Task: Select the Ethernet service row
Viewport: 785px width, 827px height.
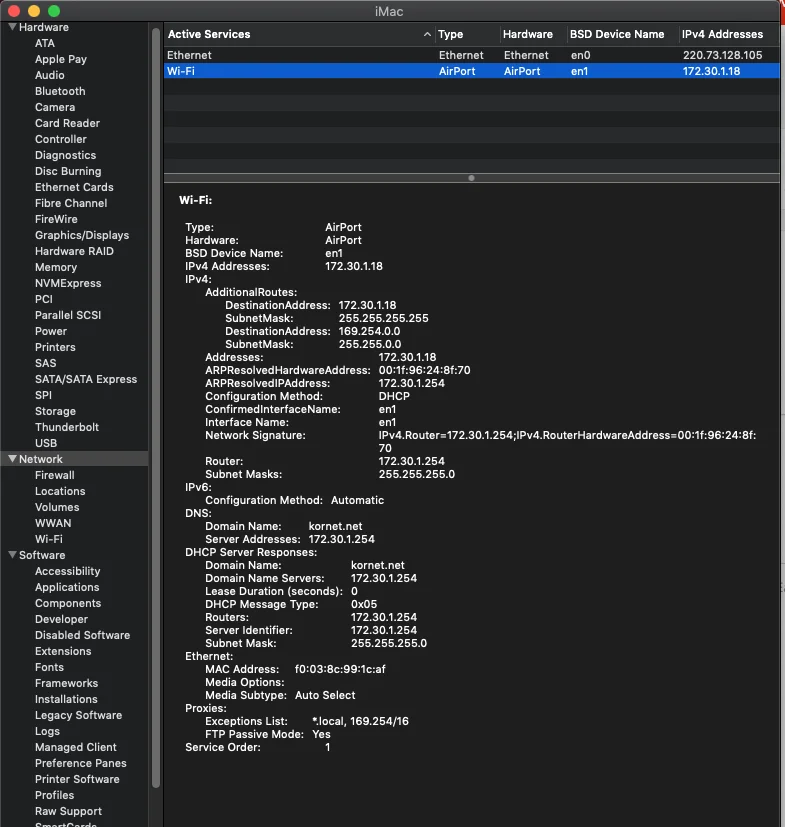Action: 472,55
